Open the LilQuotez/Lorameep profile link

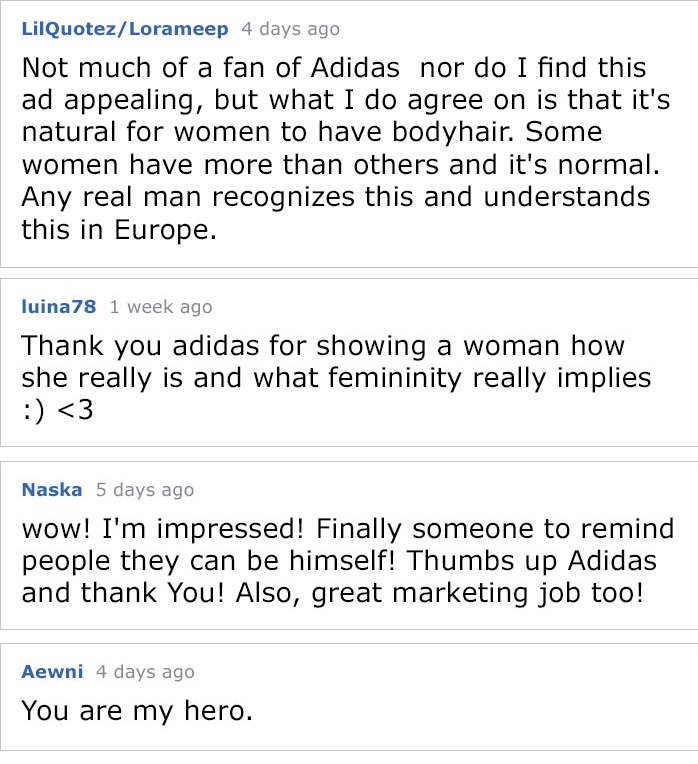(x=125, y=29)
